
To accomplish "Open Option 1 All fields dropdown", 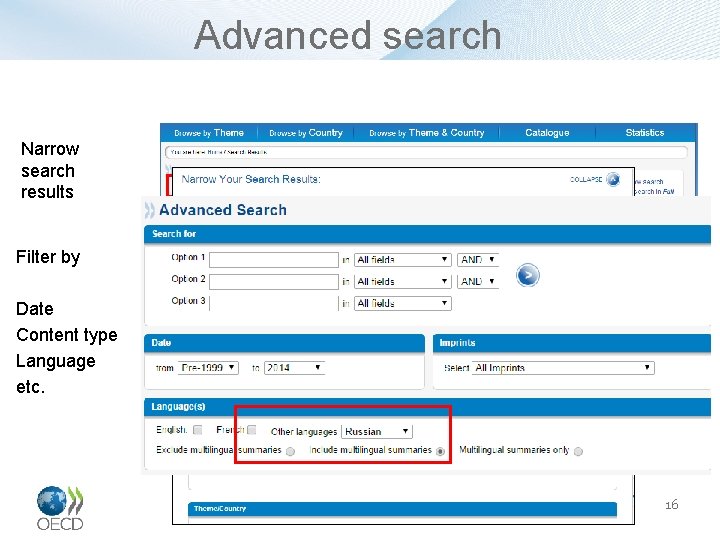I will click(403, 259).
